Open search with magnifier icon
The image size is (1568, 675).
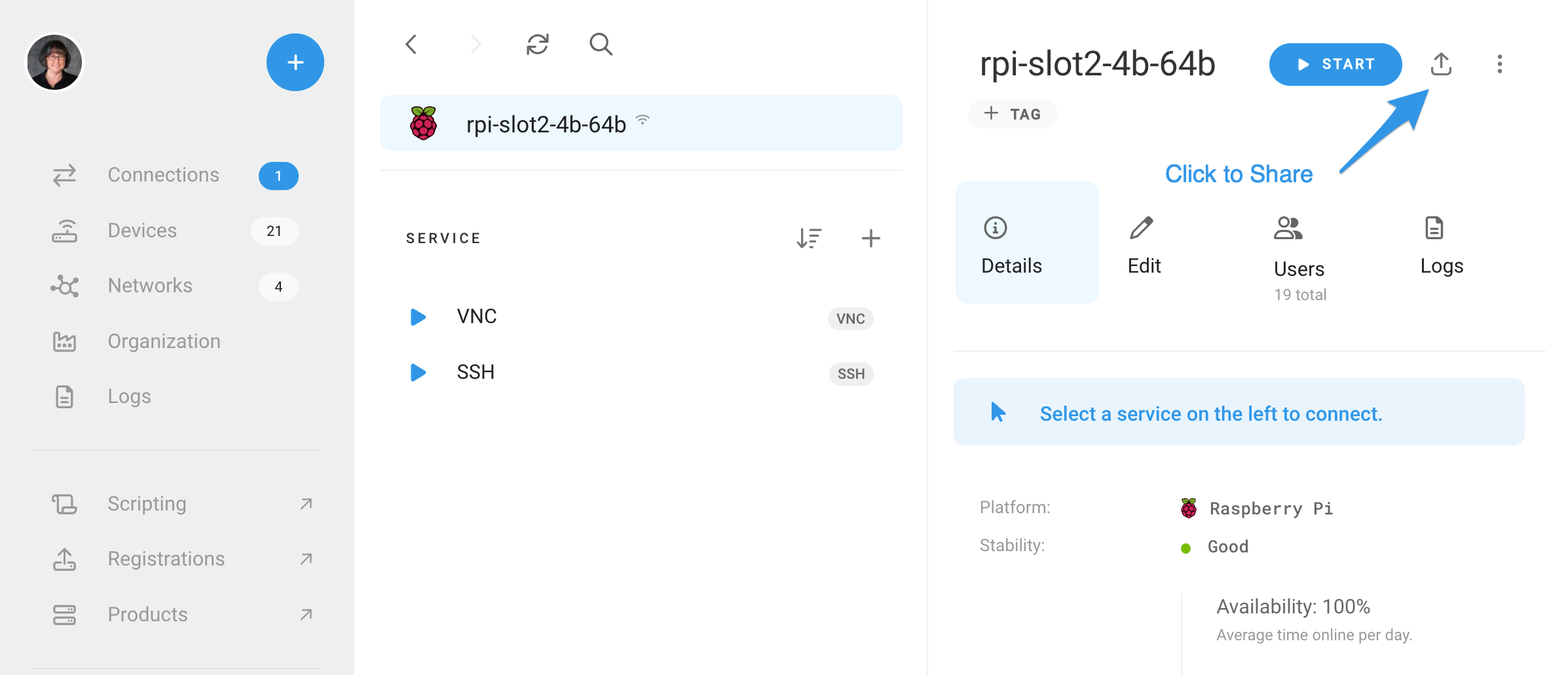pyautogui.click(x=601, y=45)
